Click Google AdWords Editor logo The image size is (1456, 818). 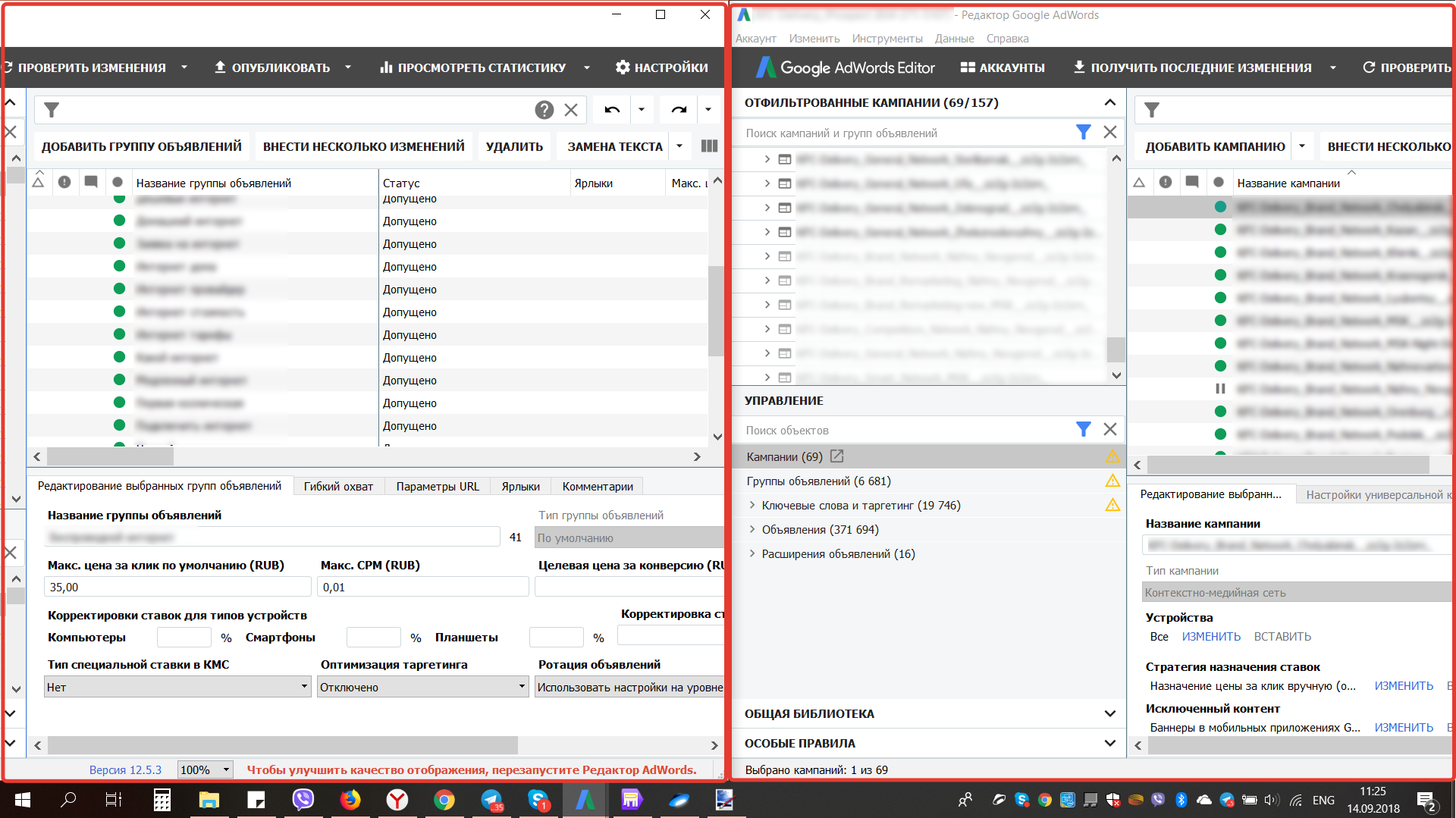(846, 67)
